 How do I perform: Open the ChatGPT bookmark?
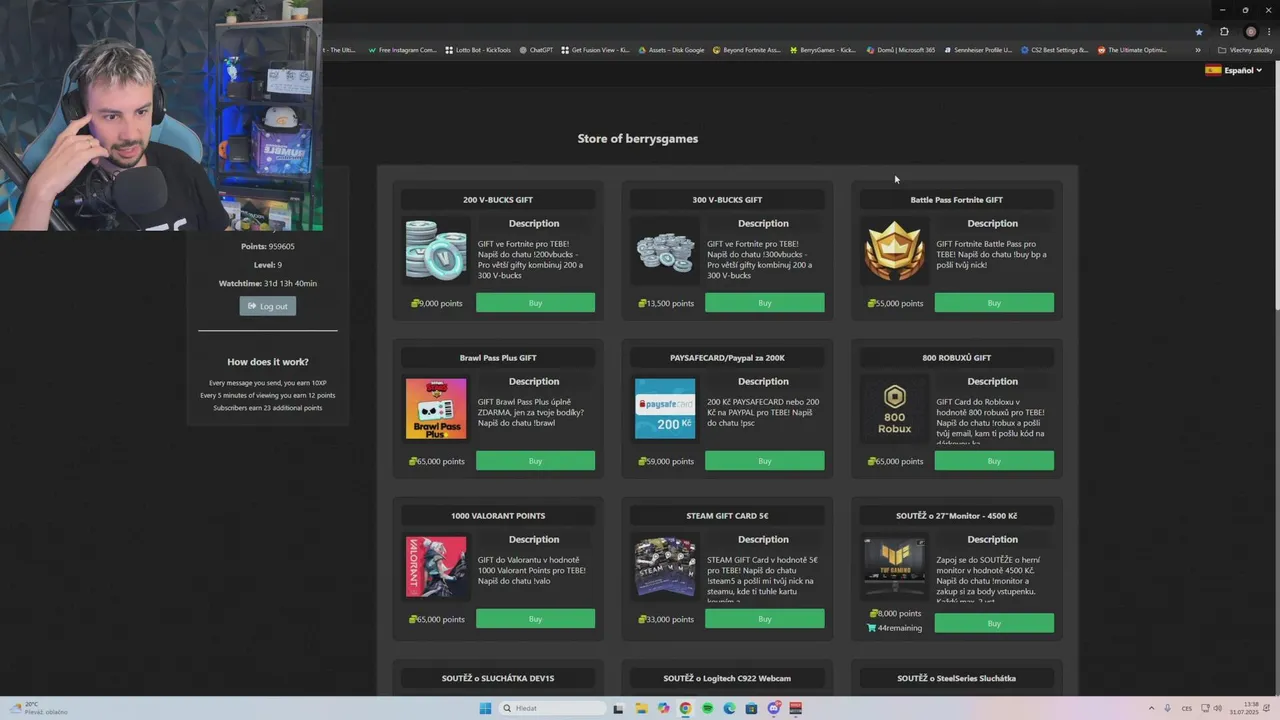(536, 50)
